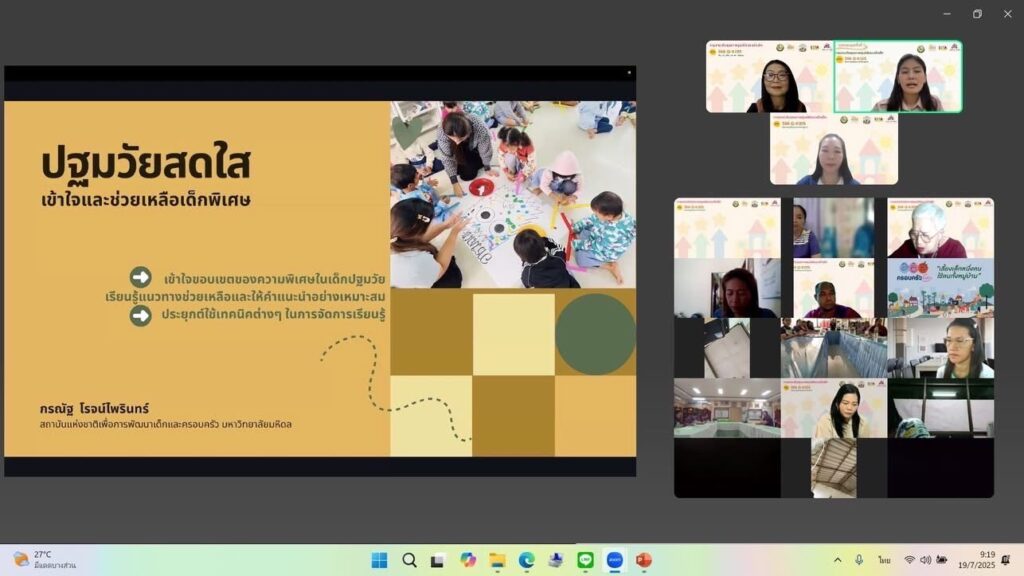The height and width of the screenshot is (576, 1024).
Task: Open the LINE messenger taskbar icon
Action: tap(586, 560)
